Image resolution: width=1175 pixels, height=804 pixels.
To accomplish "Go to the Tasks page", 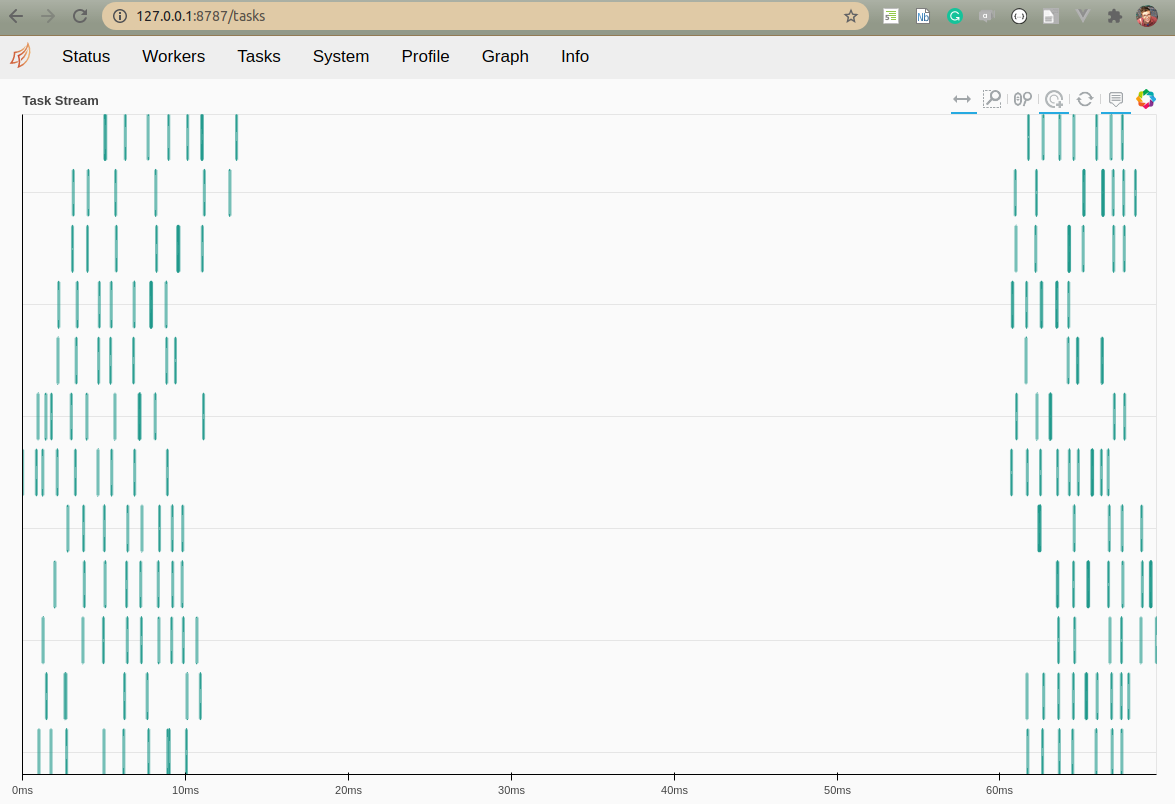I will click(259, 56).
